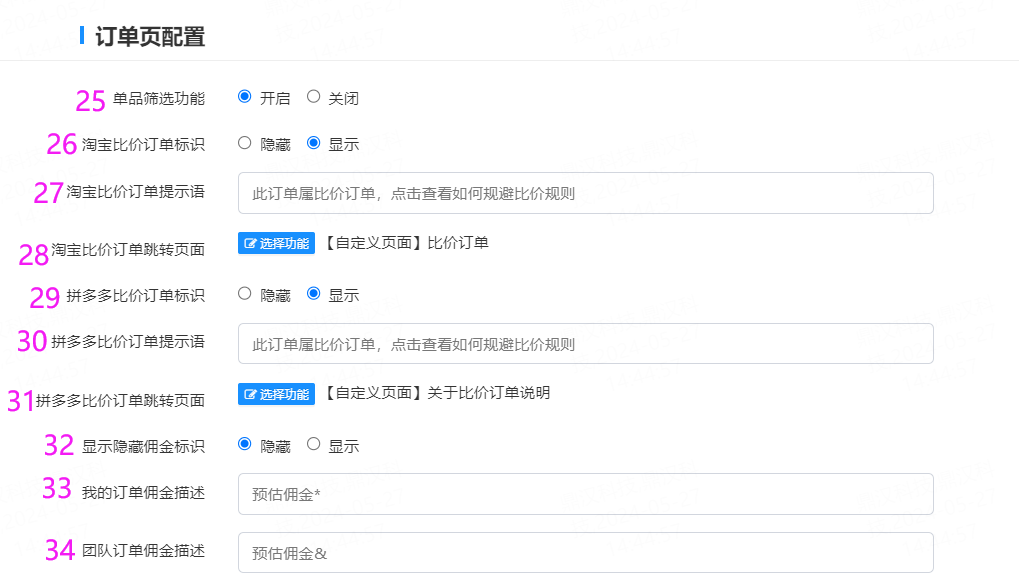
Task: Click the 淘宝比价订单标识 label
Action: (143, 144)
